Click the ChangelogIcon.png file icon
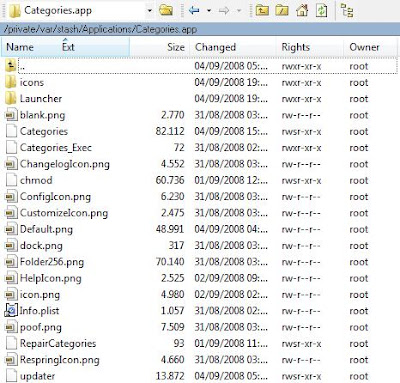The image size is (400, 383). [11, 164]
